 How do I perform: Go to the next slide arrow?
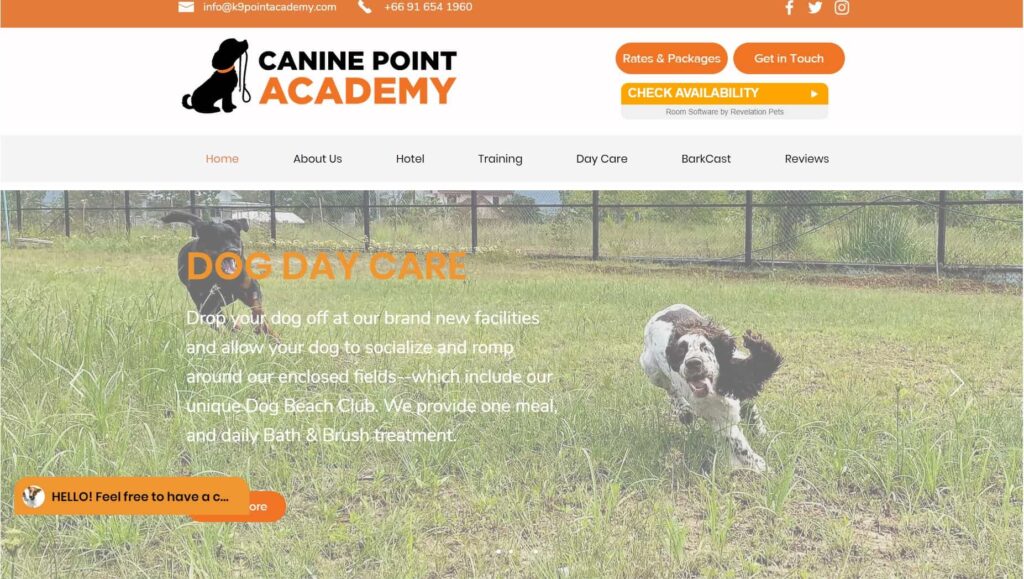pos(957,383)
